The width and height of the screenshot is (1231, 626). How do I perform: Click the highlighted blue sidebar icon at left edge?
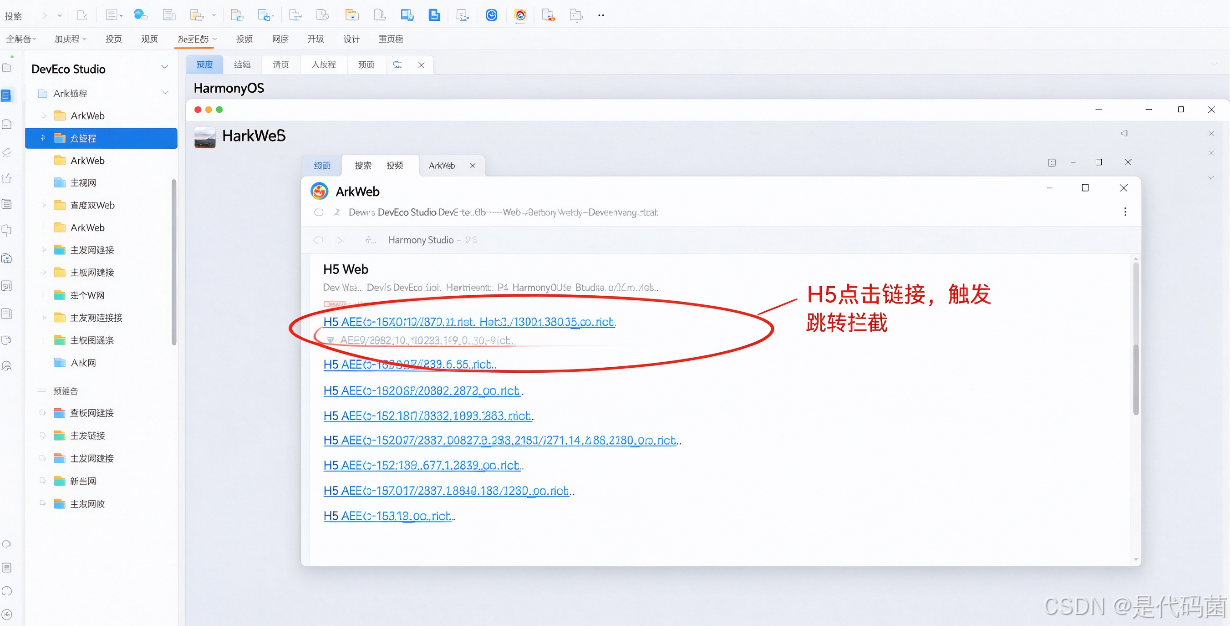point(6,96)
